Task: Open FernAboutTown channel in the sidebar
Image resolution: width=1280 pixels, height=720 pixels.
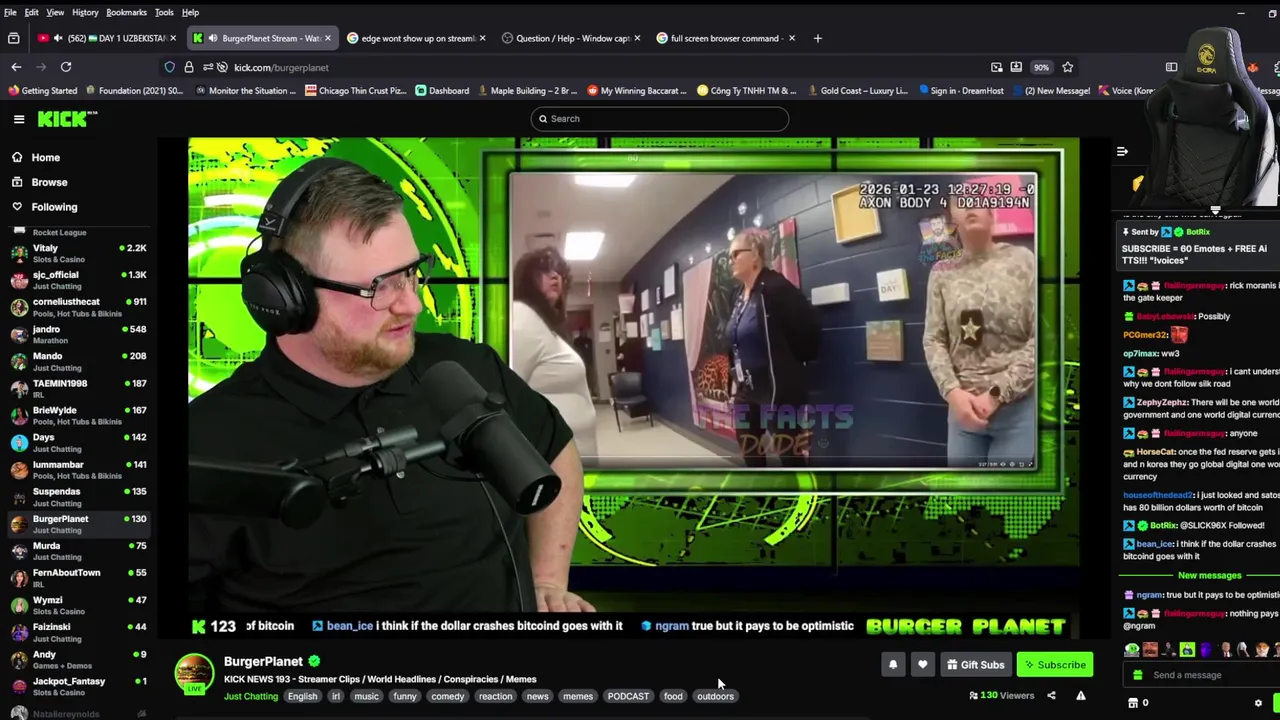Action: 77,578
